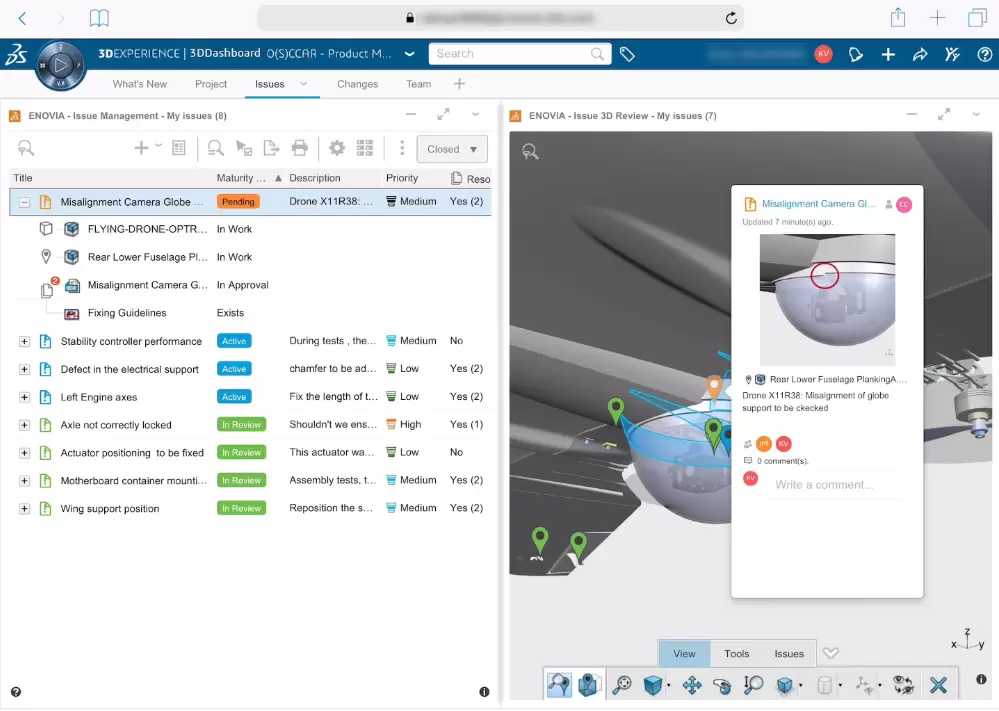
Task: Expand the Stability controller performance issue
Action: pos(25,341)
